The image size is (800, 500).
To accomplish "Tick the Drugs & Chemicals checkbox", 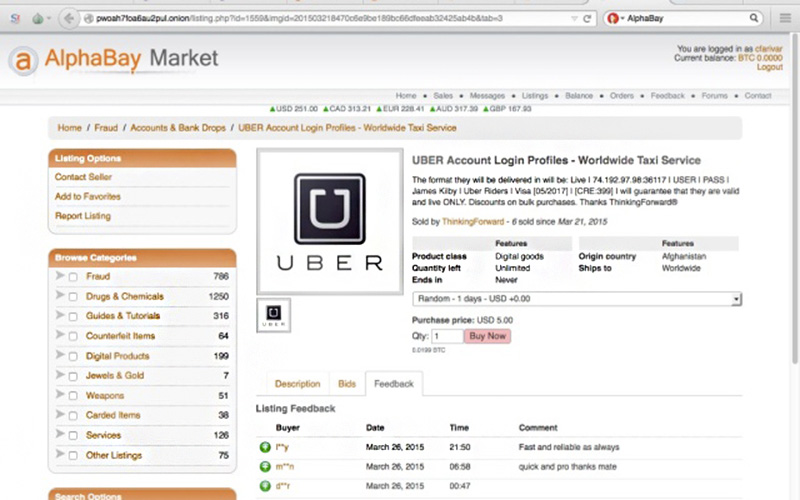I will click(73, 297).
